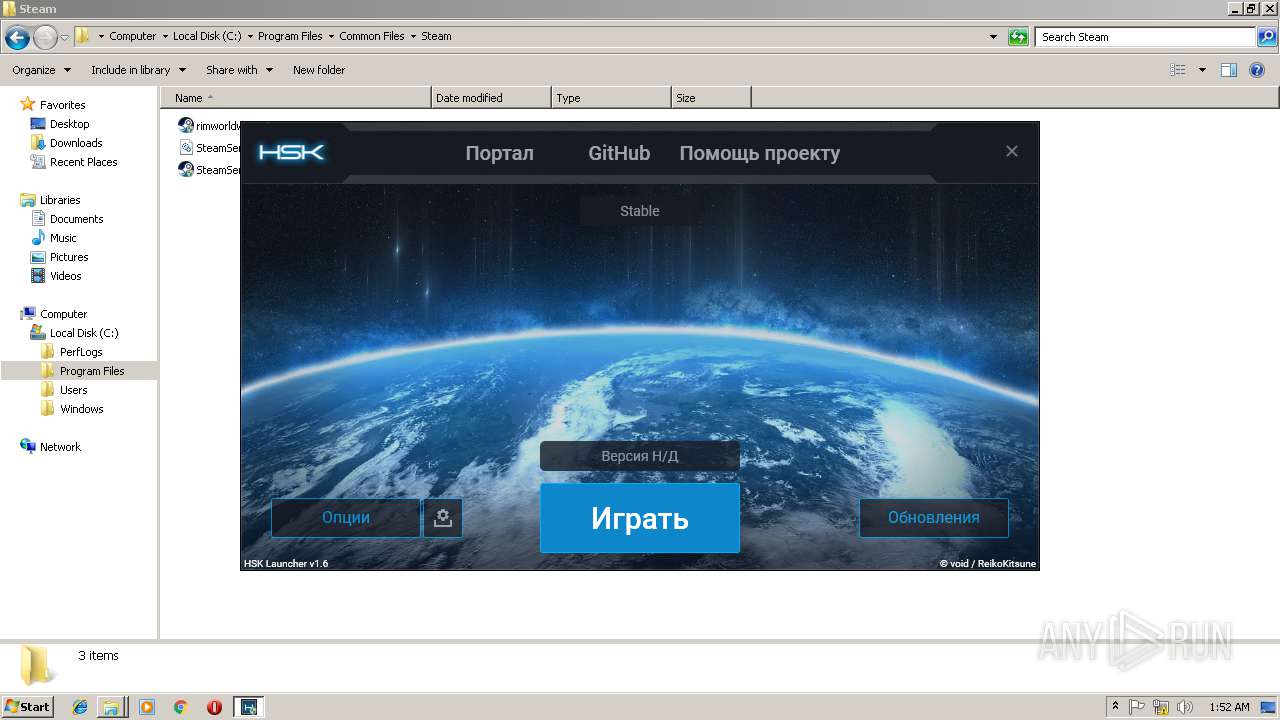This screenshot has width=1280, height=720.
Task: Open Include in library dropdown
Action: [x=138, y=70]
